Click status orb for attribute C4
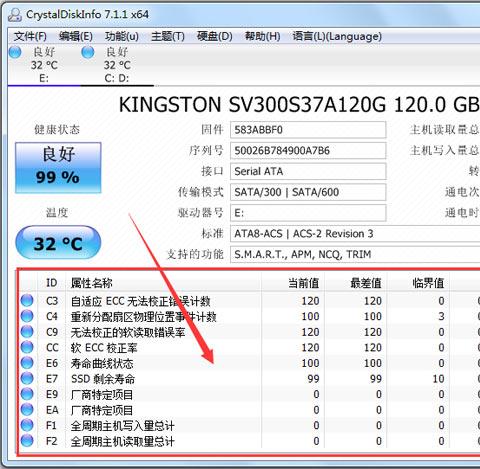This screenshot has width=480, height=469. coord(27,316)
